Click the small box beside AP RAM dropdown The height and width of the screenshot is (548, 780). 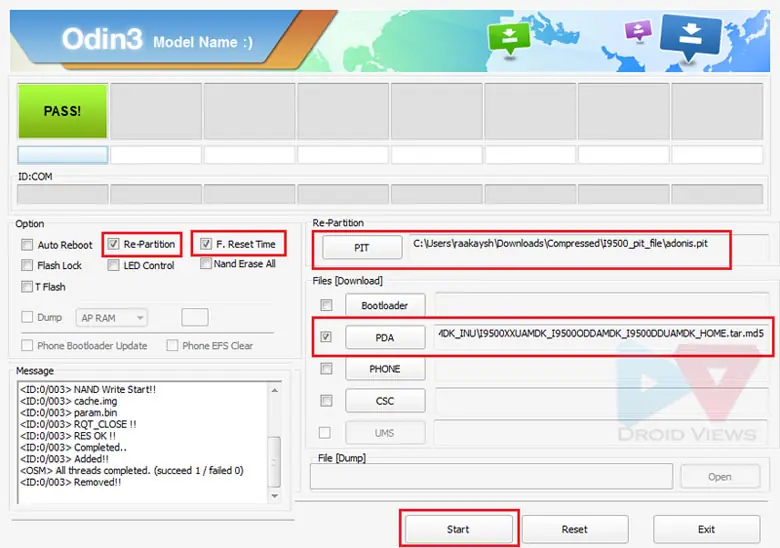[x=195, y=317]
